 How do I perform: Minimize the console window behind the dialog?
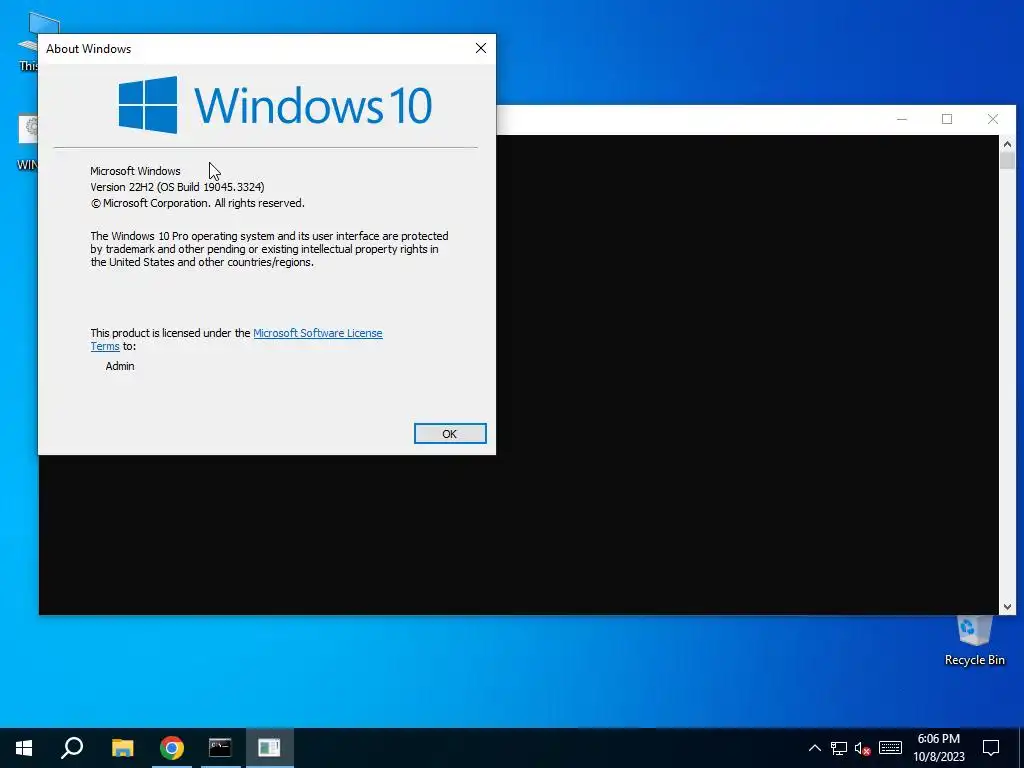coord(902,119)
